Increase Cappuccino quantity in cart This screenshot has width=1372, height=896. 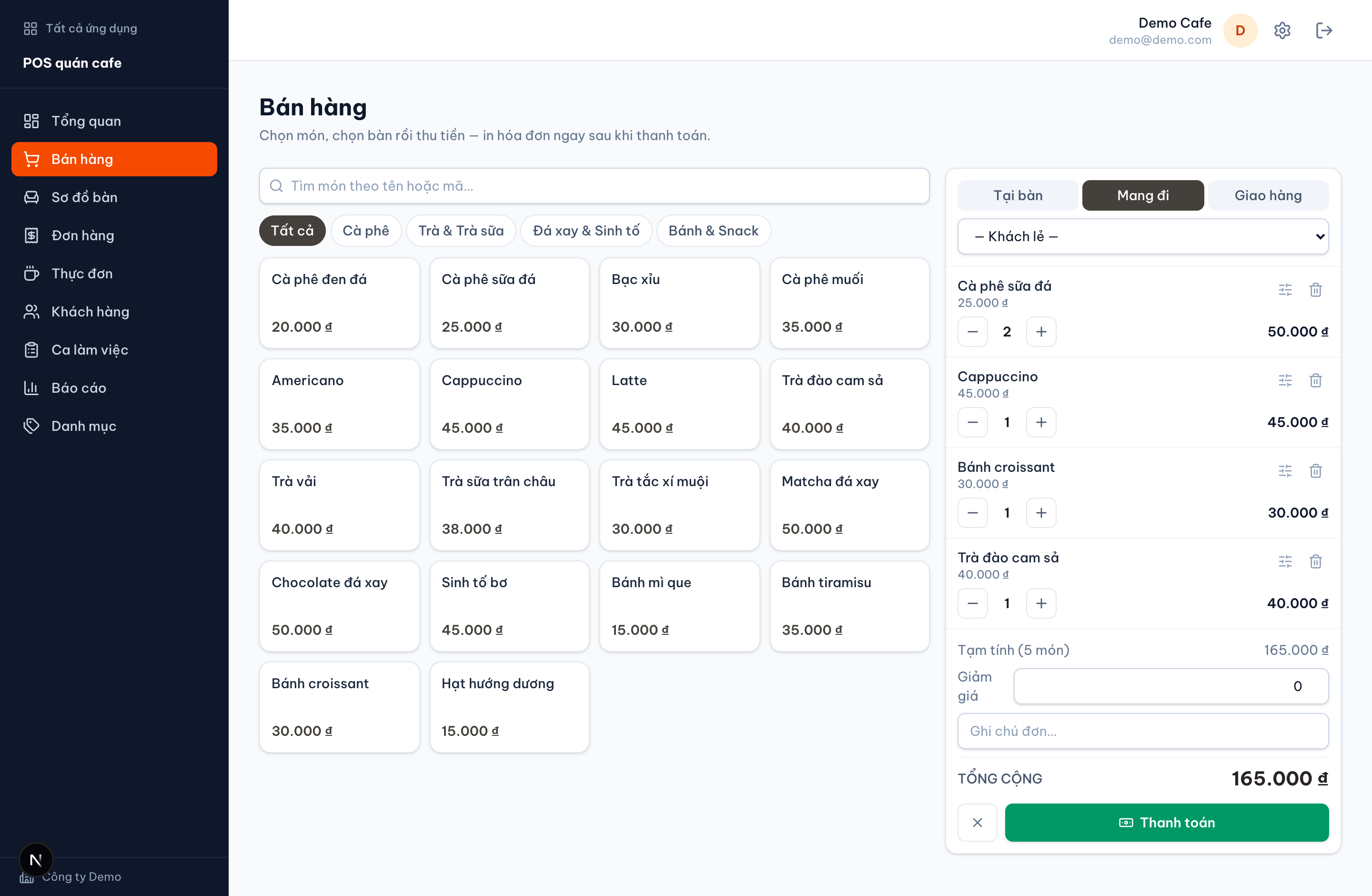pyautogui.click(x=1041, y=422)
